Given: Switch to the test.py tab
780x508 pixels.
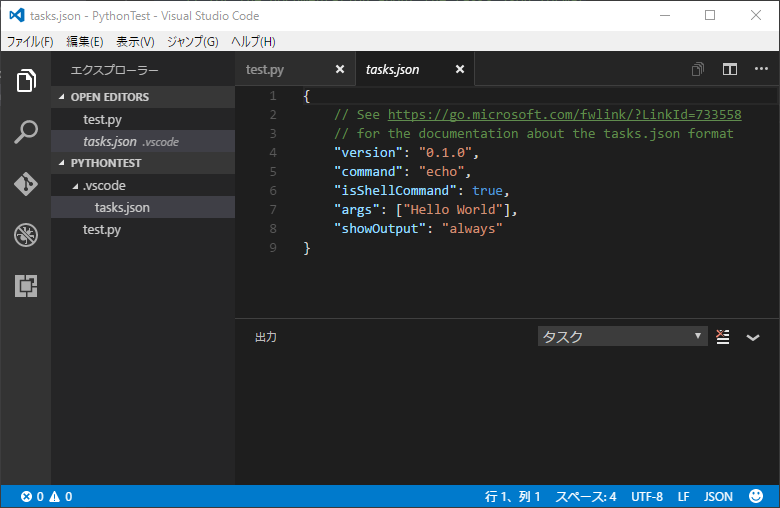Looking at the screenshot, I should click(x=265, y=69).
